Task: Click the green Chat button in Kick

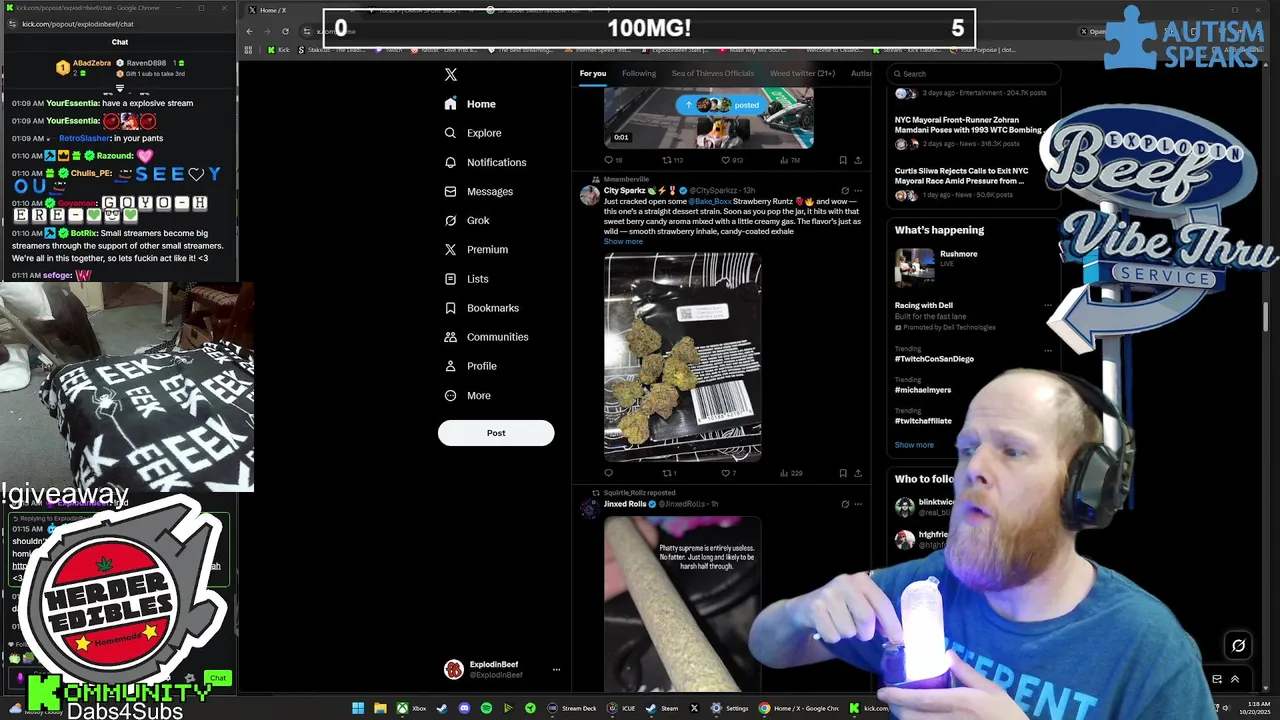Action: [x=218, y=678]
